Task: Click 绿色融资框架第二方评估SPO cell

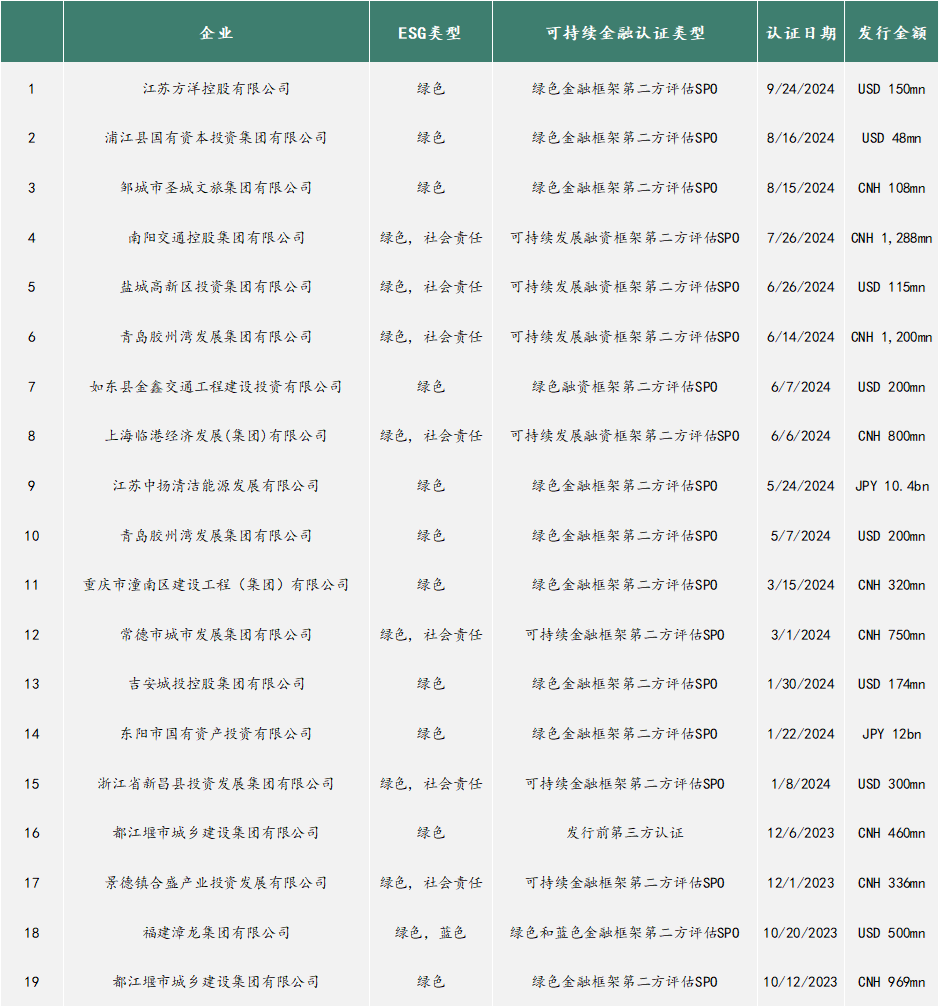Action: click(625, 387)
